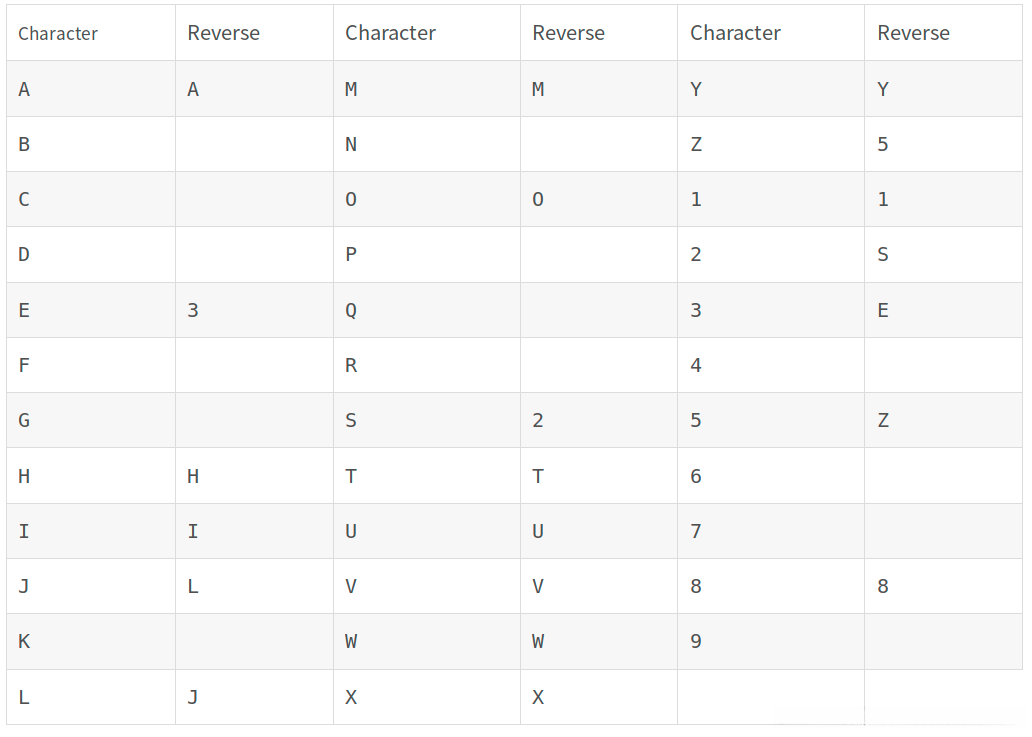Select the character cell Q

coord(351,310)
